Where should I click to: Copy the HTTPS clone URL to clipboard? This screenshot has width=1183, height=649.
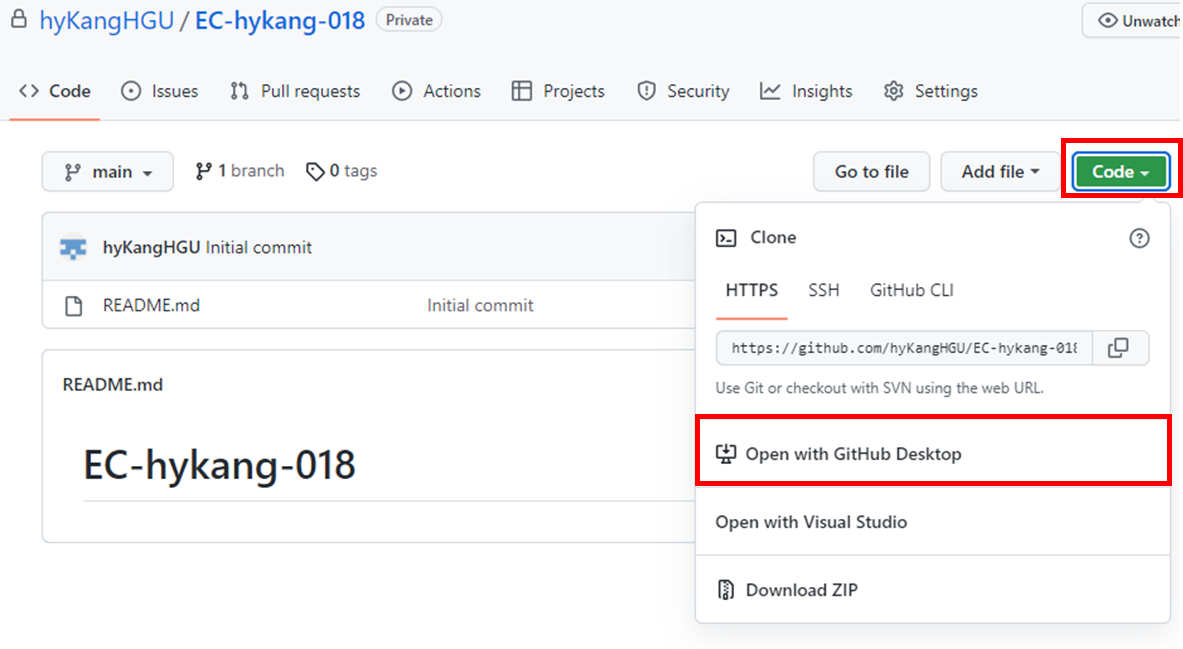1119,348
